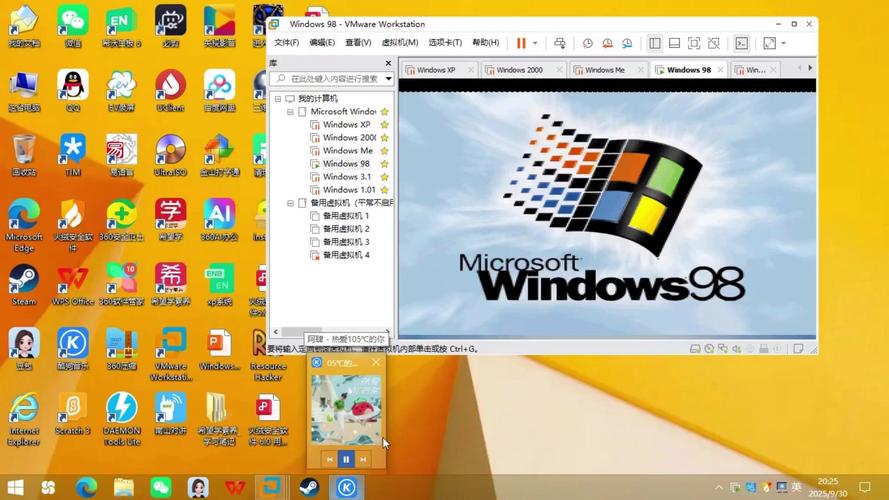
Task: Click the send Ctrl+Alt+Del toolbar icon
Action: pos(560,43)
